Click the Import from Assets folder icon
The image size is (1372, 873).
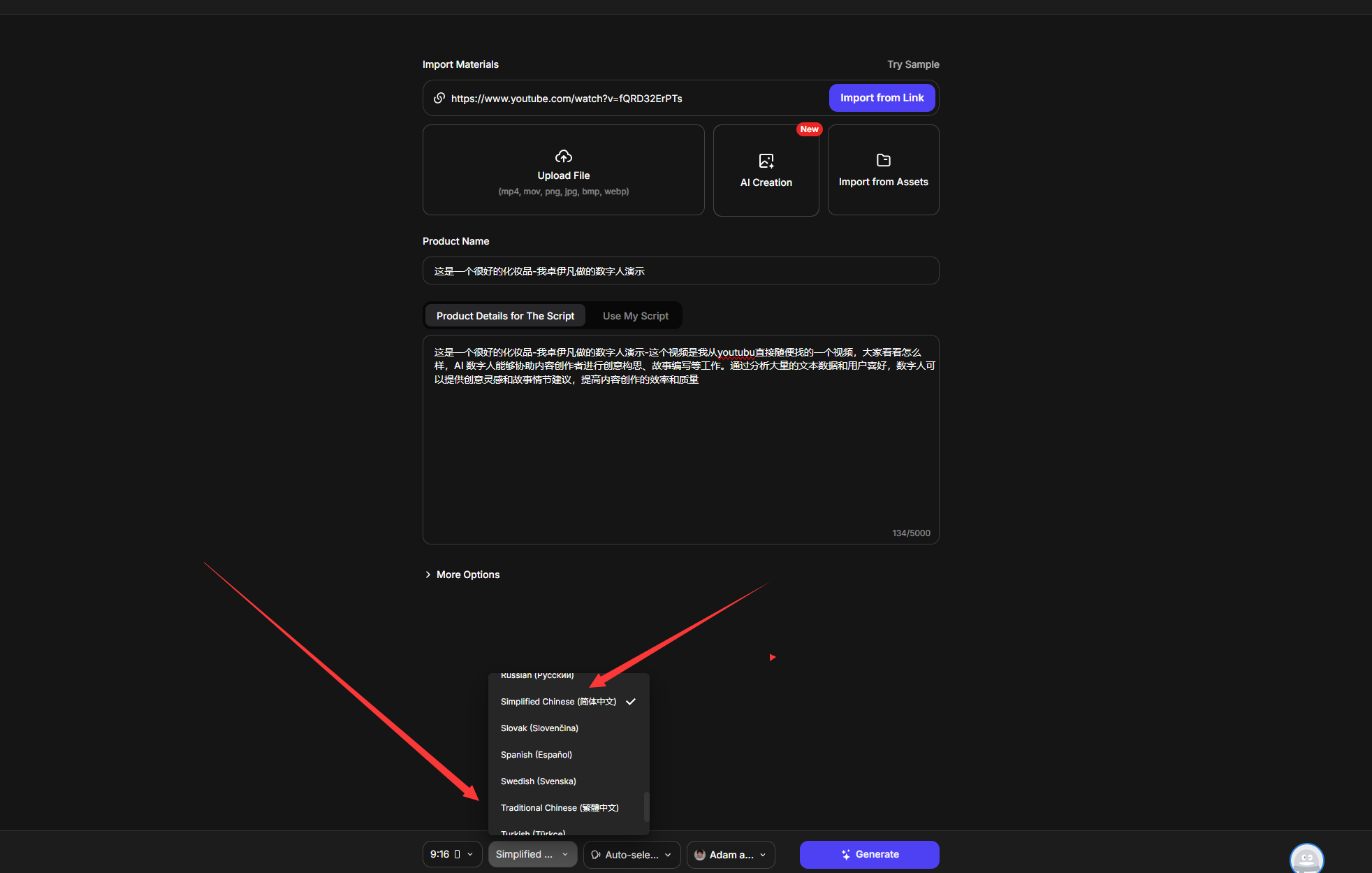pos(883,160)
